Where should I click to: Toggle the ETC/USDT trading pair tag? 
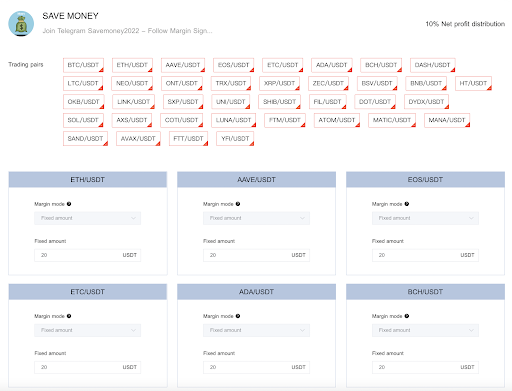pyautogui.click(x=283, y=65)
